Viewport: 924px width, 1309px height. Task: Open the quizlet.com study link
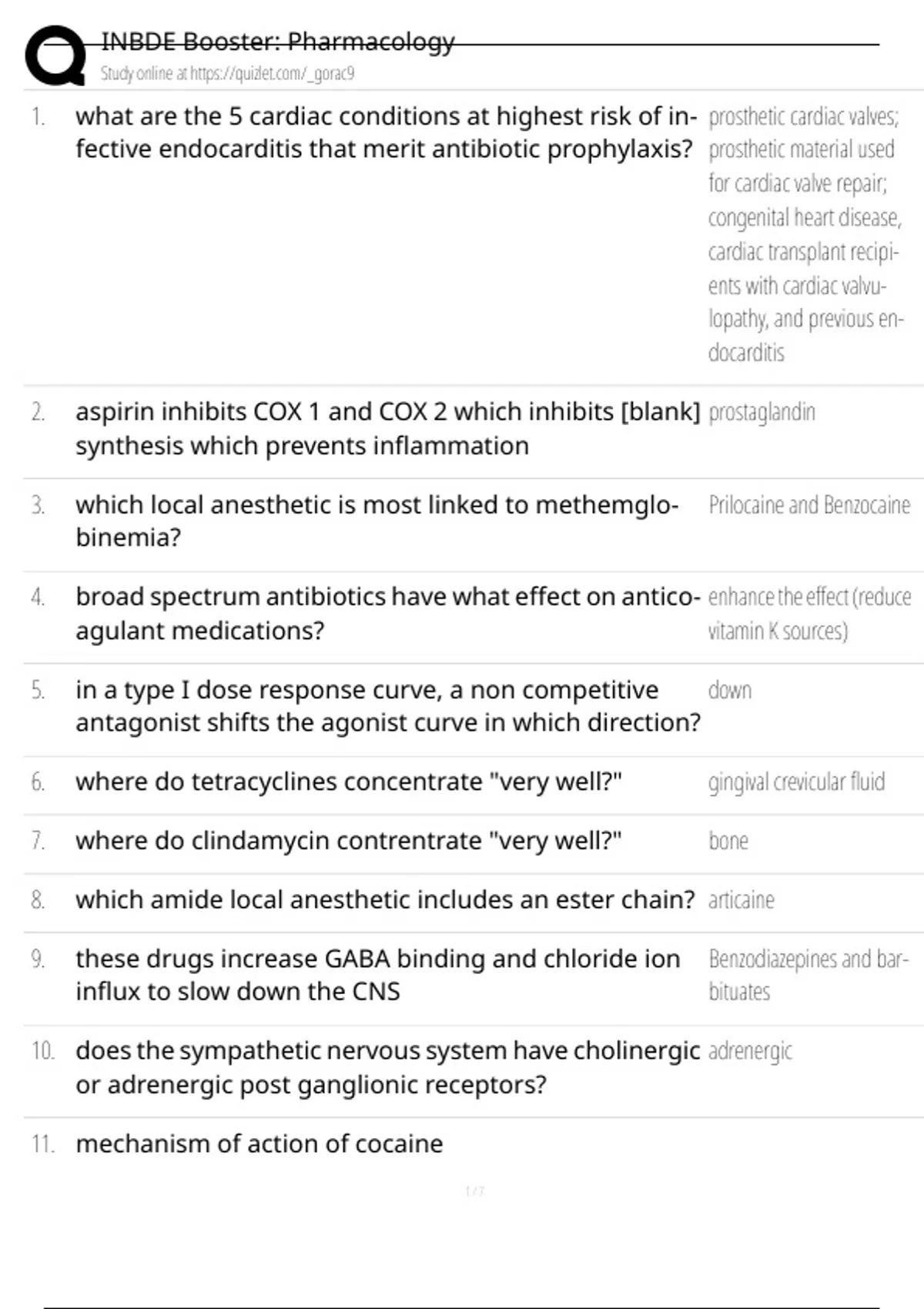227,74
